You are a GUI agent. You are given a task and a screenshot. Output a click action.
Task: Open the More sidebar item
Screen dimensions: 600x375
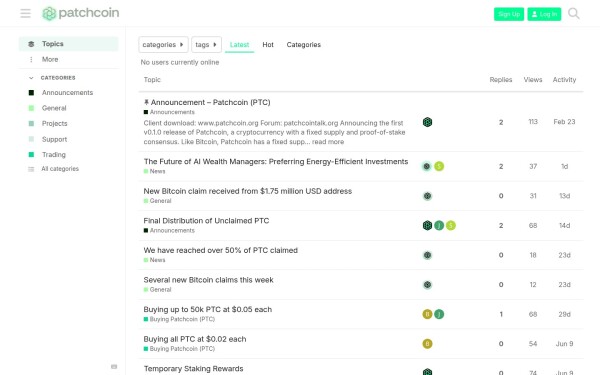point(68,59)
